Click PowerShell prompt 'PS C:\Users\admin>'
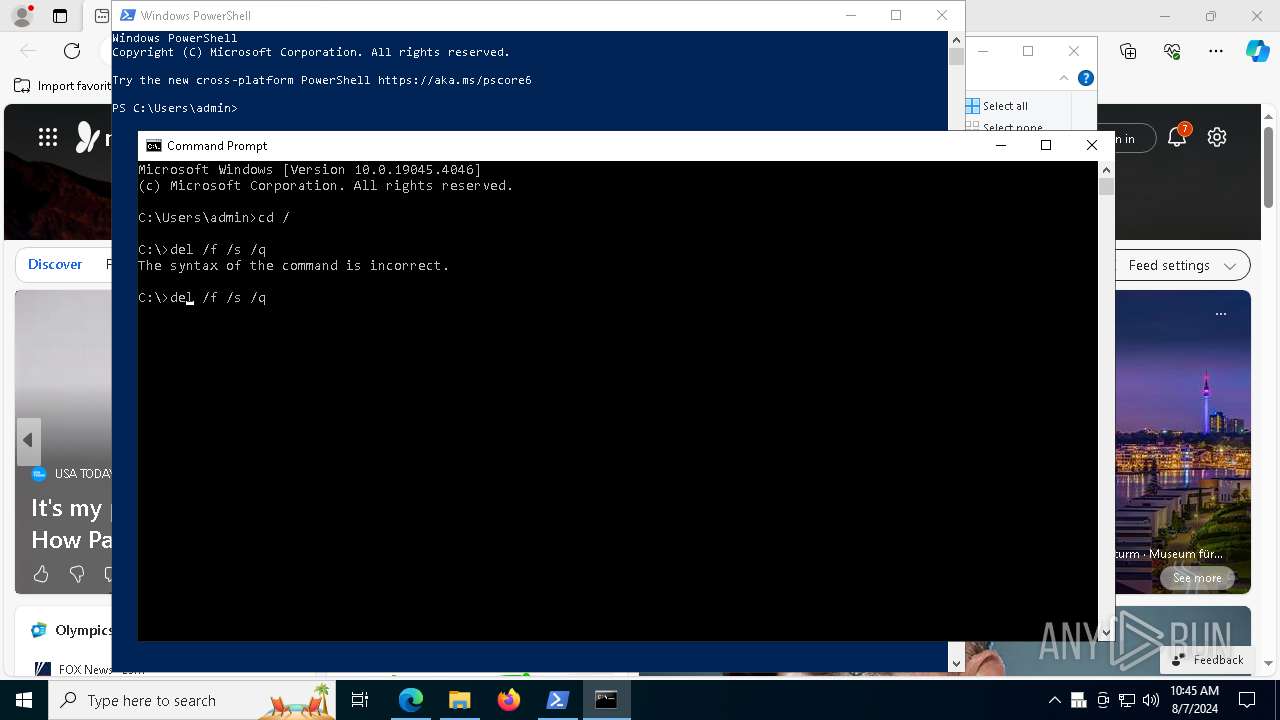 pos(175,108)
